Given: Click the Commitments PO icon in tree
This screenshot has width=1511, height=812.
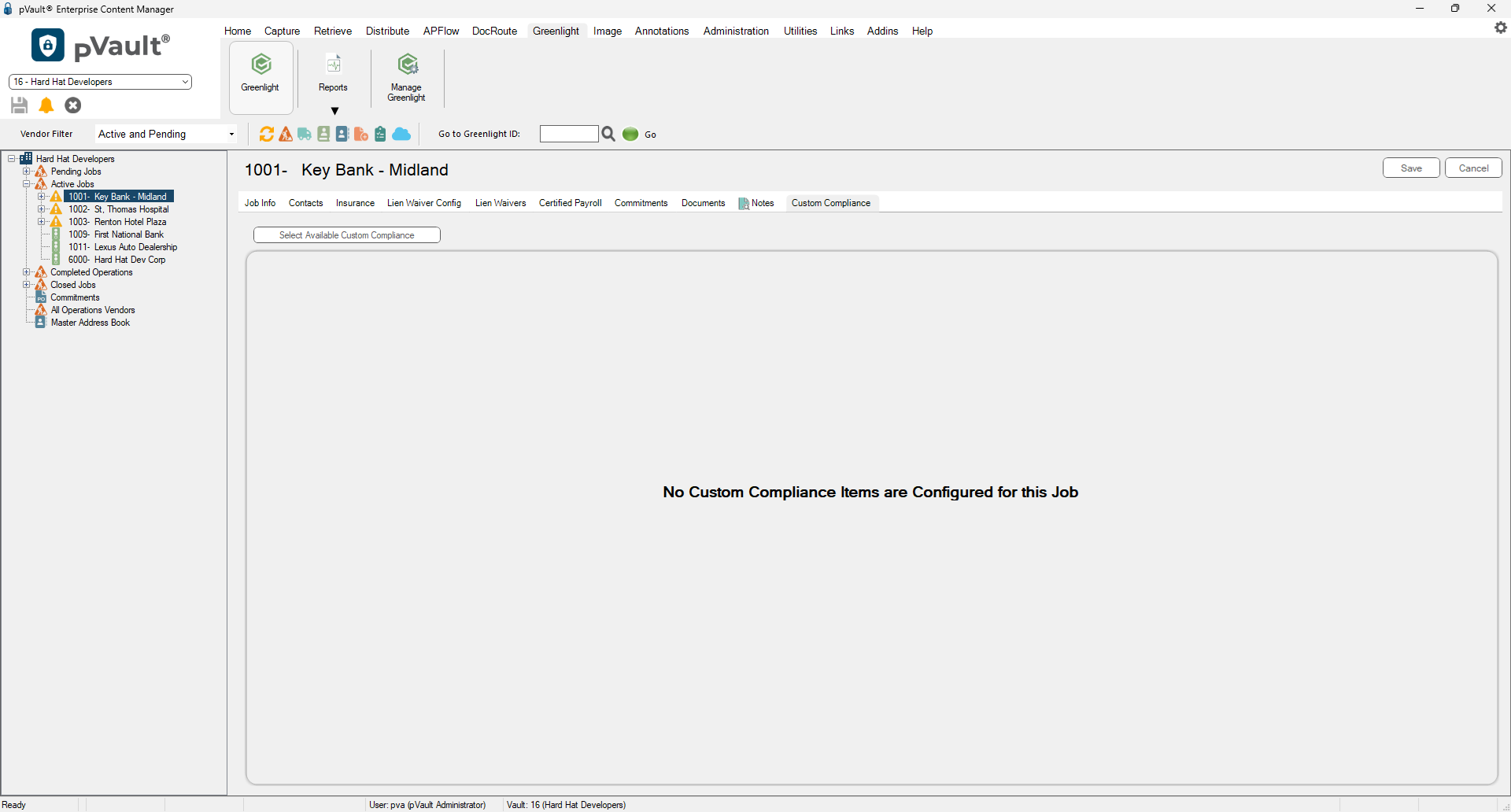Looking at the screenshot, I should pyautogui.click(x=41, y=297).
